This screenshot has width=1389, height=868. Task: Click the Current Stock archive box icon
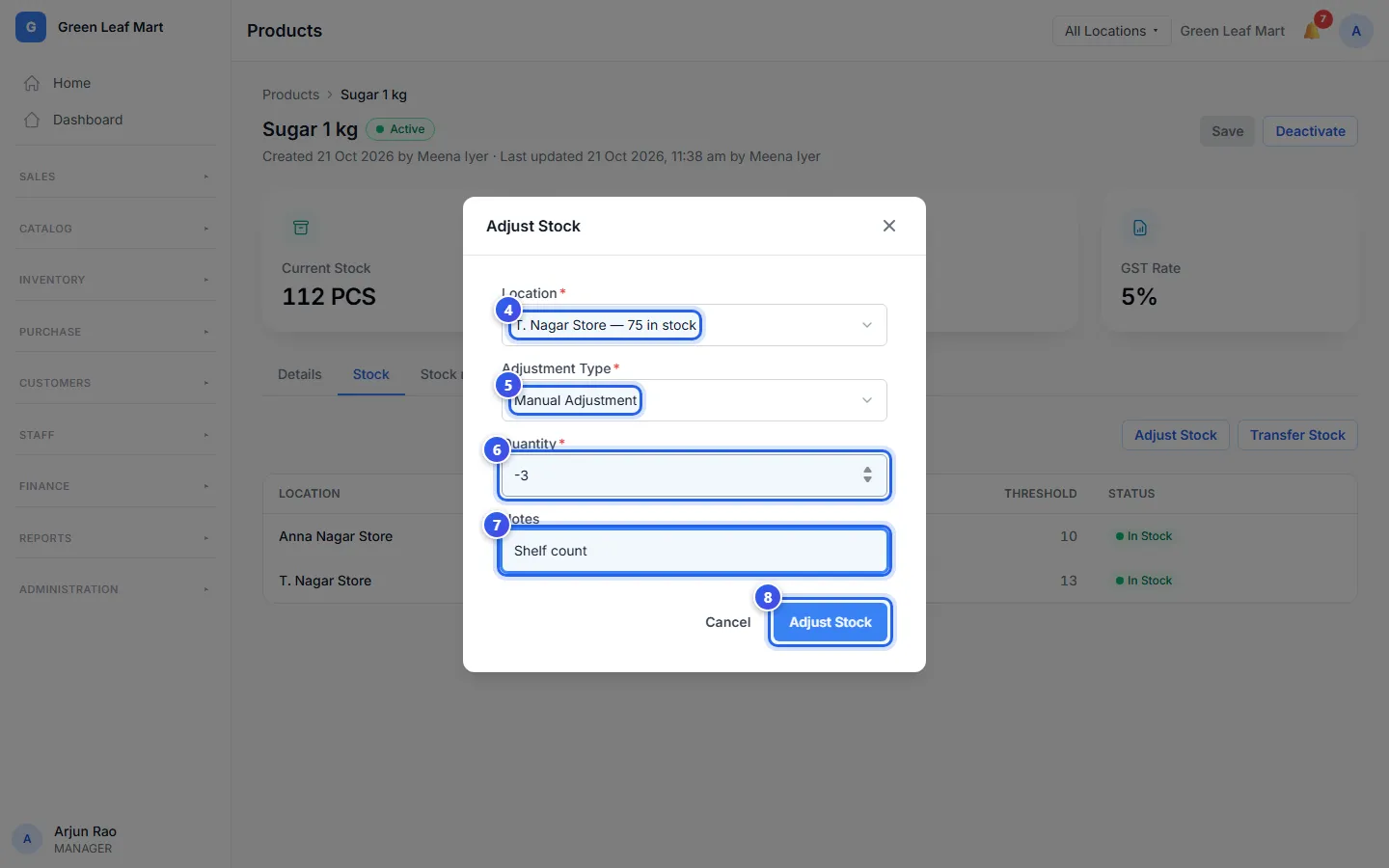tap(301, 228)
